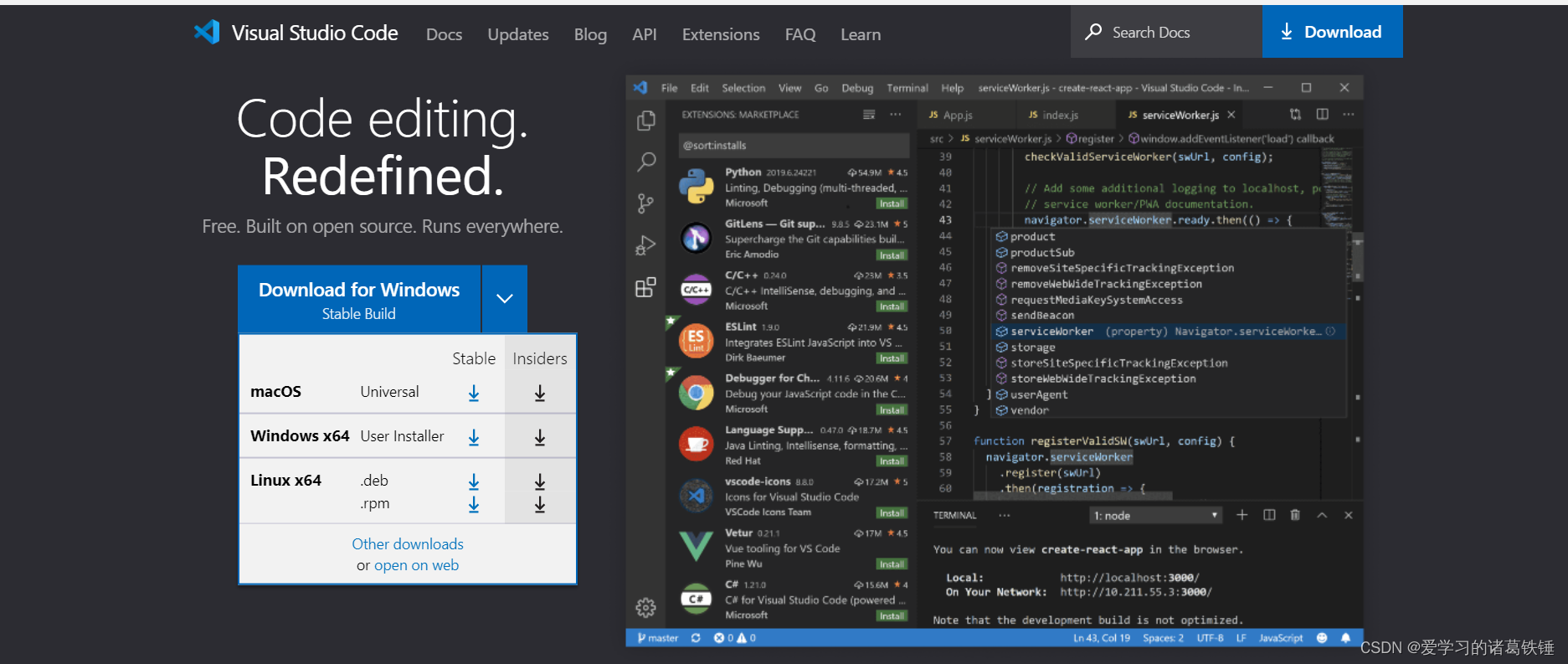Open Extensions icon in activity bar
Viewport: 1568px width, 664px height.
(645, 288)
